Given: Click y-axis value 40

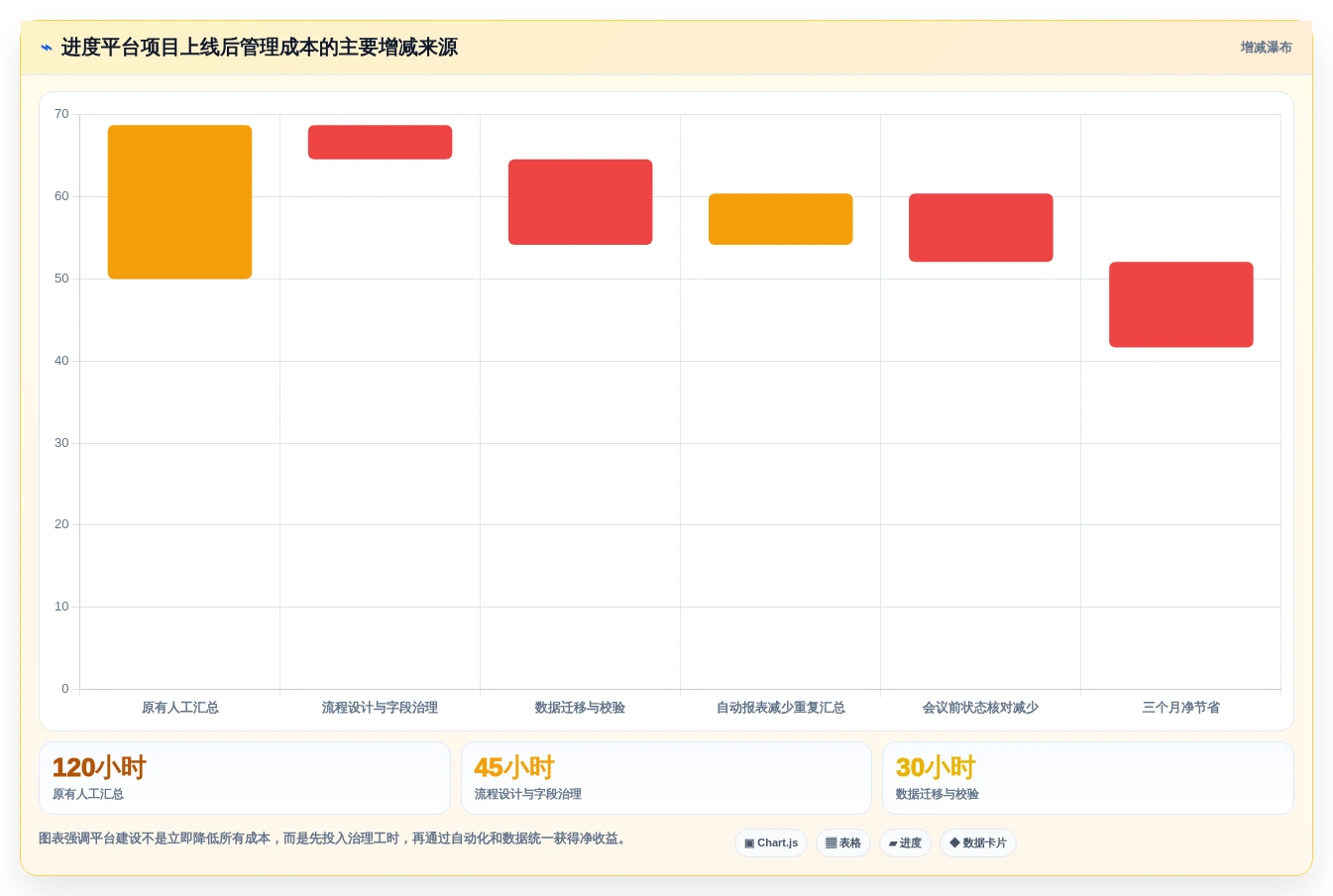Looking at the screenshot, I should click(61, 361).
